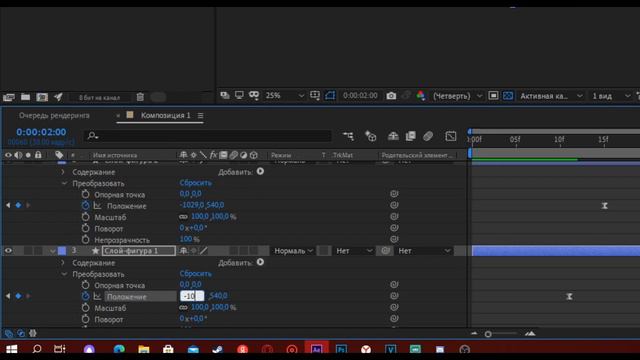Image resolution: width=640 pixels, height=360 pixels.
Task: Open the parent 'Нет' dropdown of layer 3
Action: 424,251
